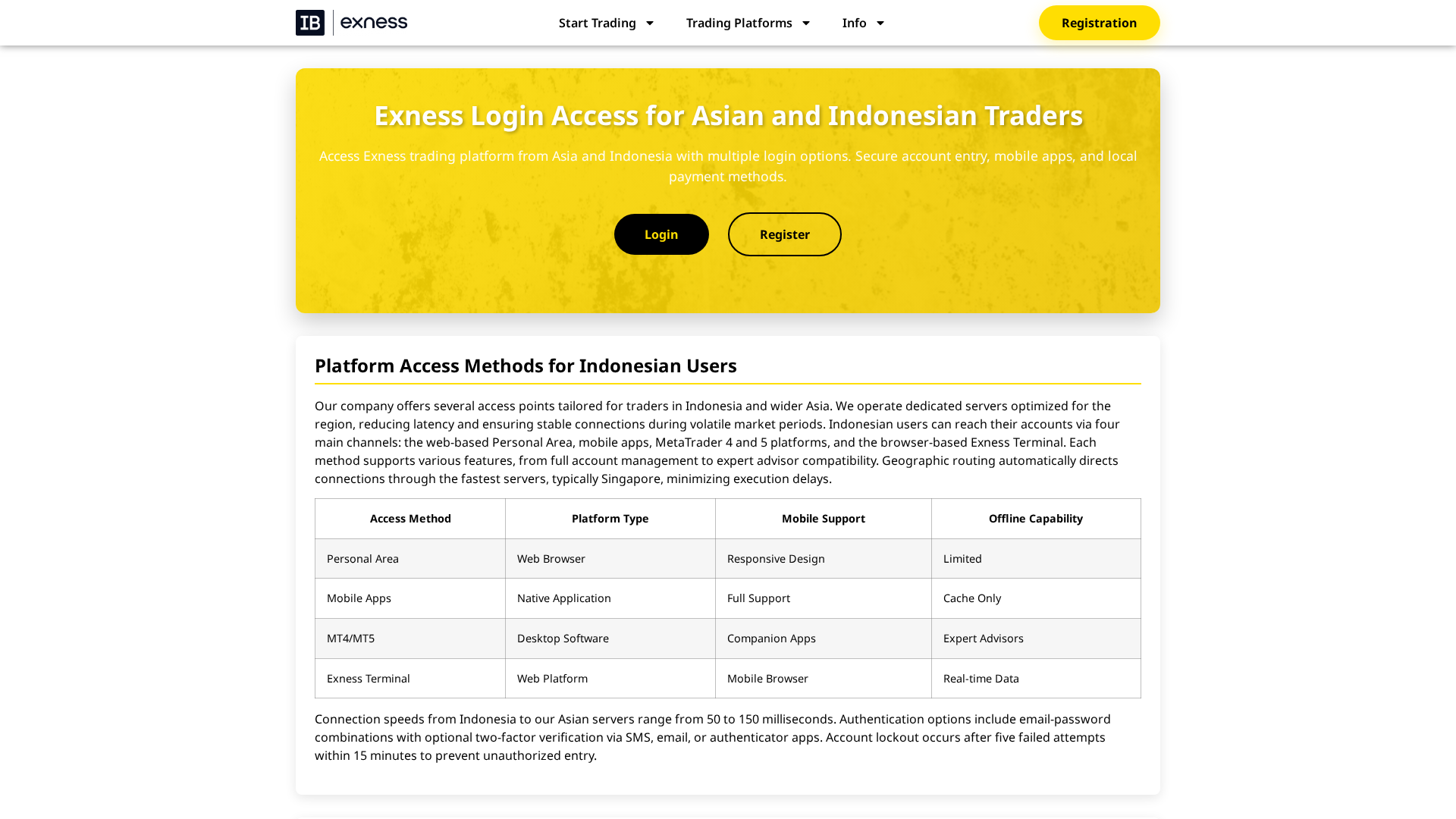Click the paragraph starting 'Our company offers'
This screenshot has height=819, width=1456.
(728, 442)
